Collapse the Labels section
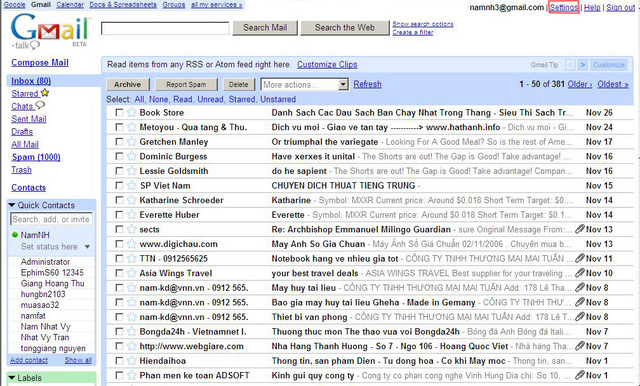Image resolution: width=640 pixels, height=386 pixels. pos(12,377)
